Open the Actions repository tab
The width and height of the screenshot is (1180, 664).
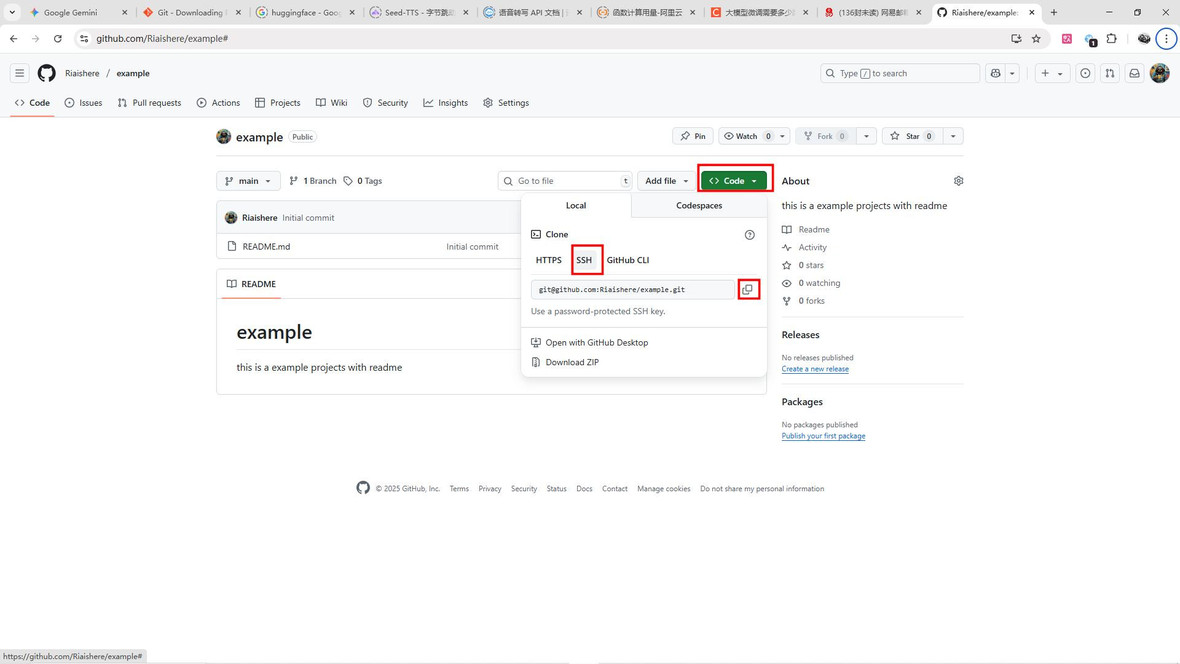218,103
